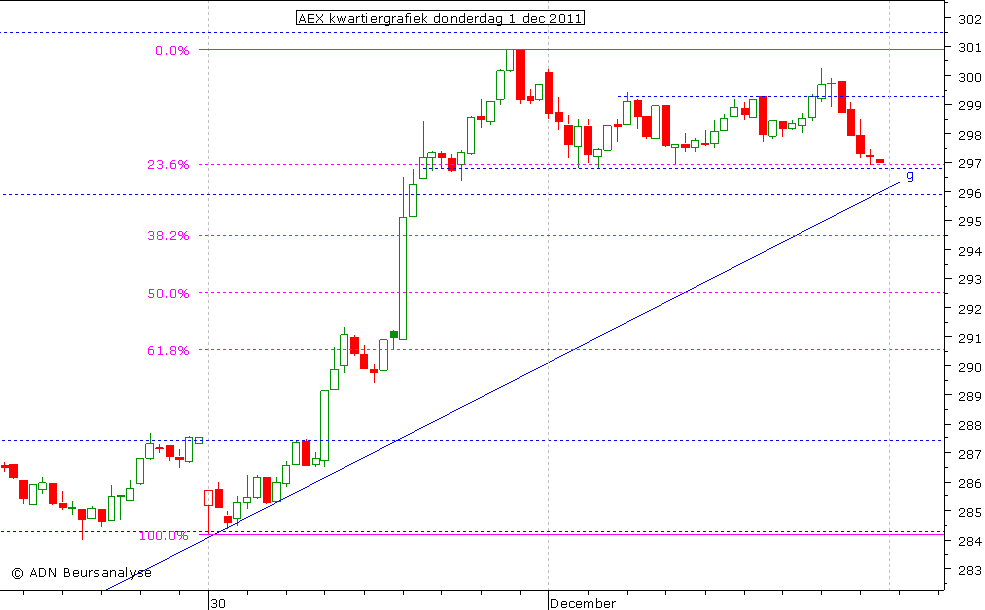Select the 100.0% Fibonacci label
Viewport: 985px width, 610px height.
pos(163,535)
